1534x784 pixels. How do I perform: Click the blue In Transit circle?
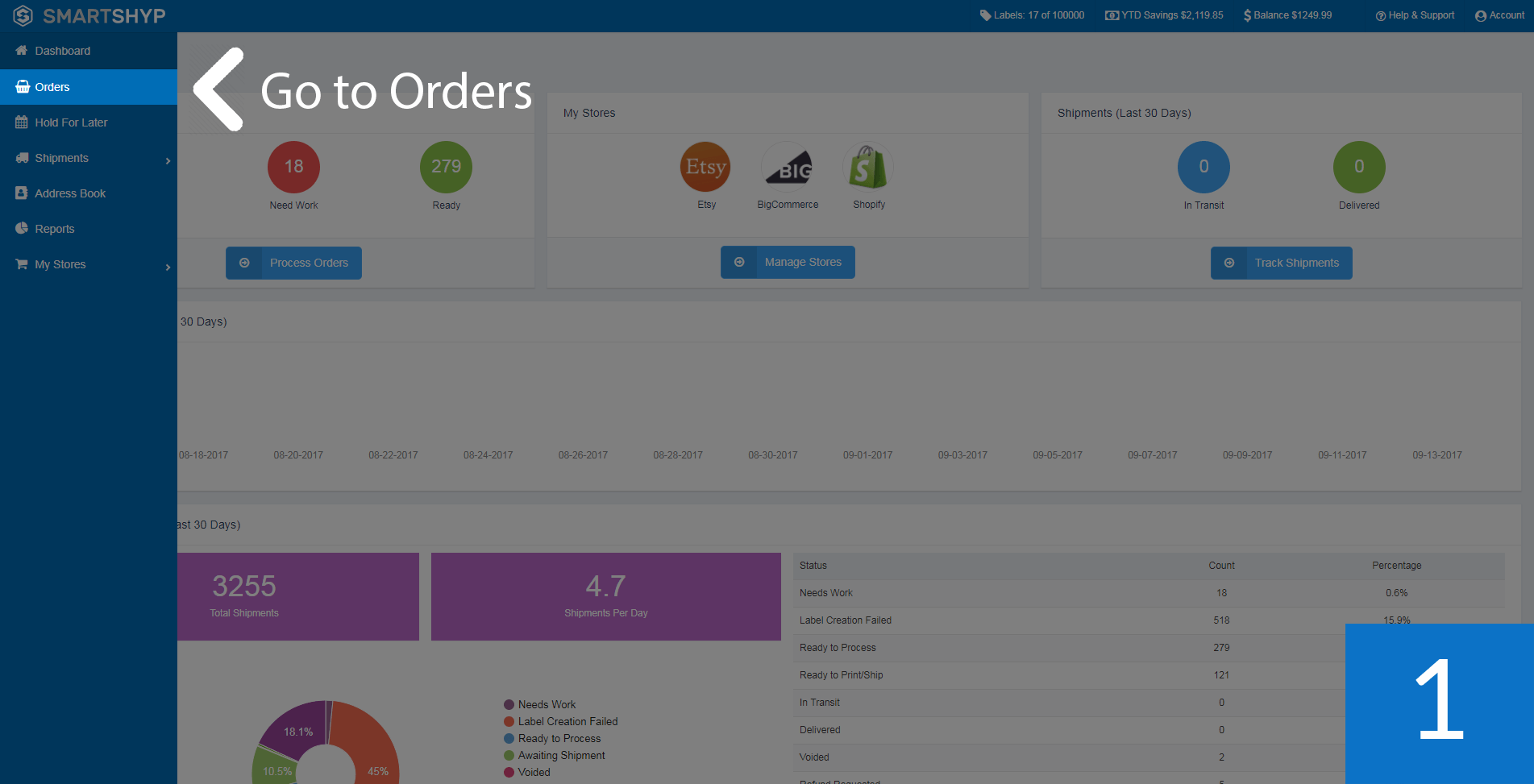pyautogui.click(x=1204, y=167)
